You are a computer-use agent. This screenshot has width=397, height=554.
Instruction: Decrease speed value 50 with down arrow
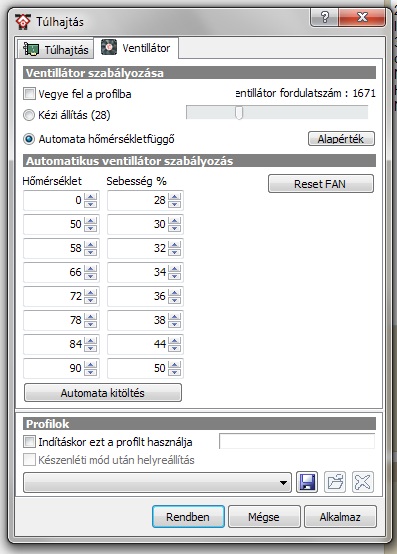(174, 372)
